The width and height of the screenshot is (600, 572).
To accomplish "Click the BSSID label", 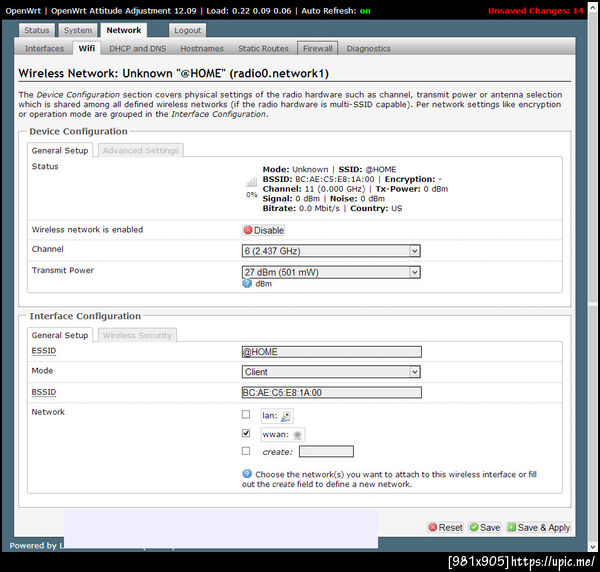I will click(x=44, y=392).
